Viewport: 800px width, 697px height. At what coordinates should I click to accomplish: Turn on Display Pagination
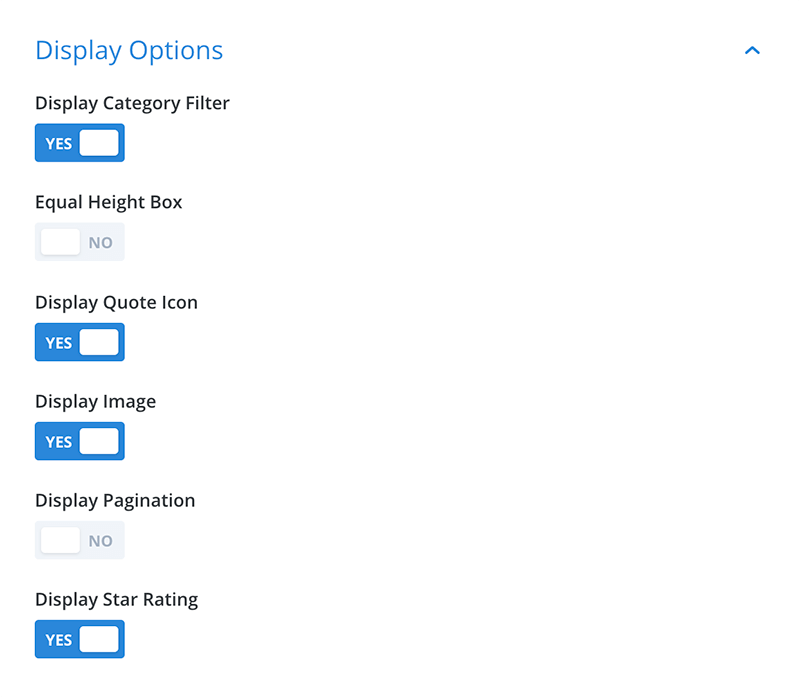pos(79,540)
